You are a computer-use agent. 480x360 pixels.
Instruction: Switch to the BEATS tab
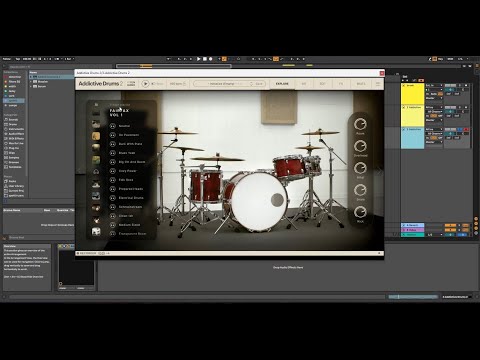pyautogui.click(x=361, y=84)
